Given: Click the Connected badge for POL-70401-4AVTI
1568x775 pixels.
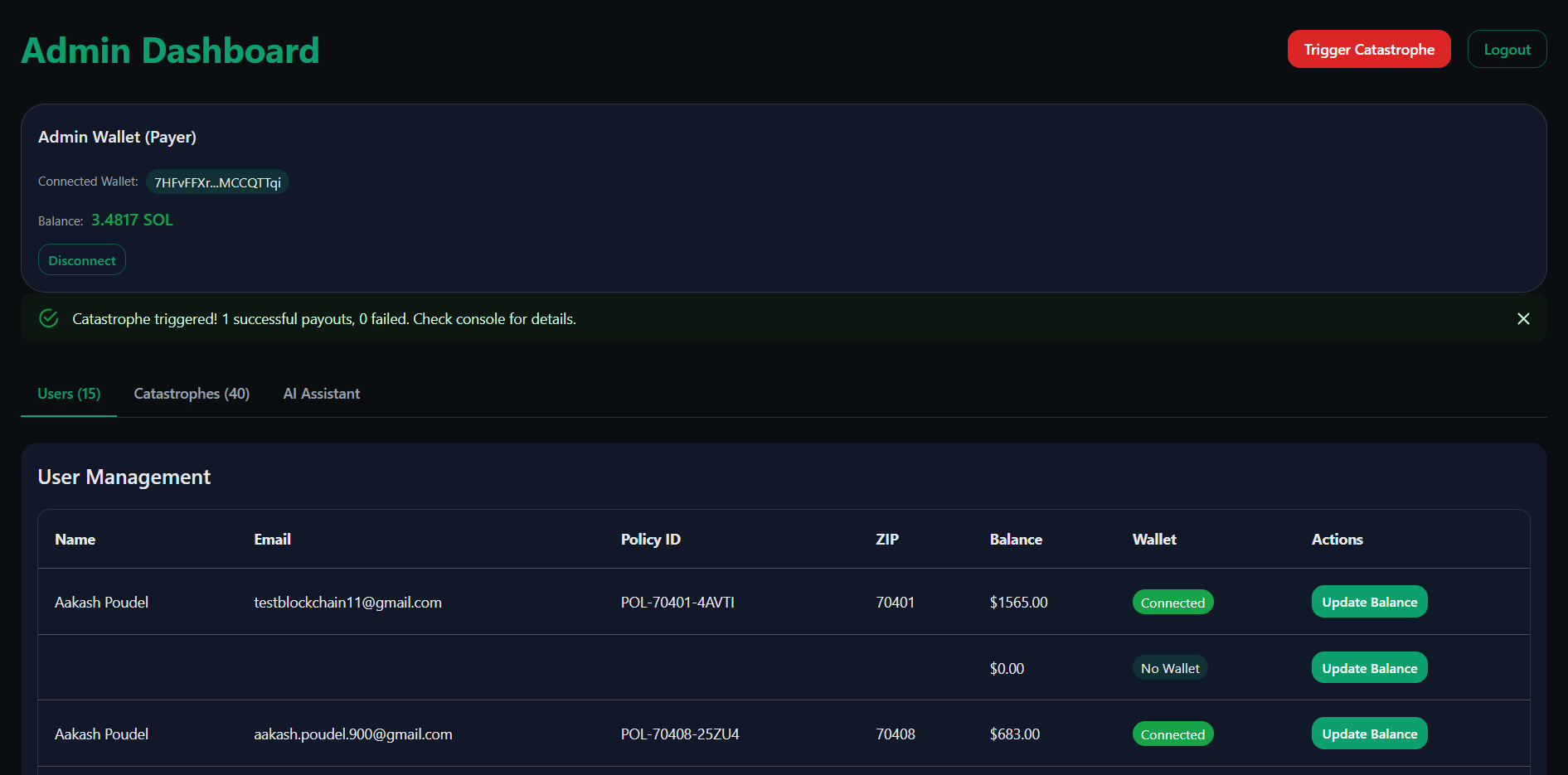Looking at the screenshot, I should pos(1172,603).
